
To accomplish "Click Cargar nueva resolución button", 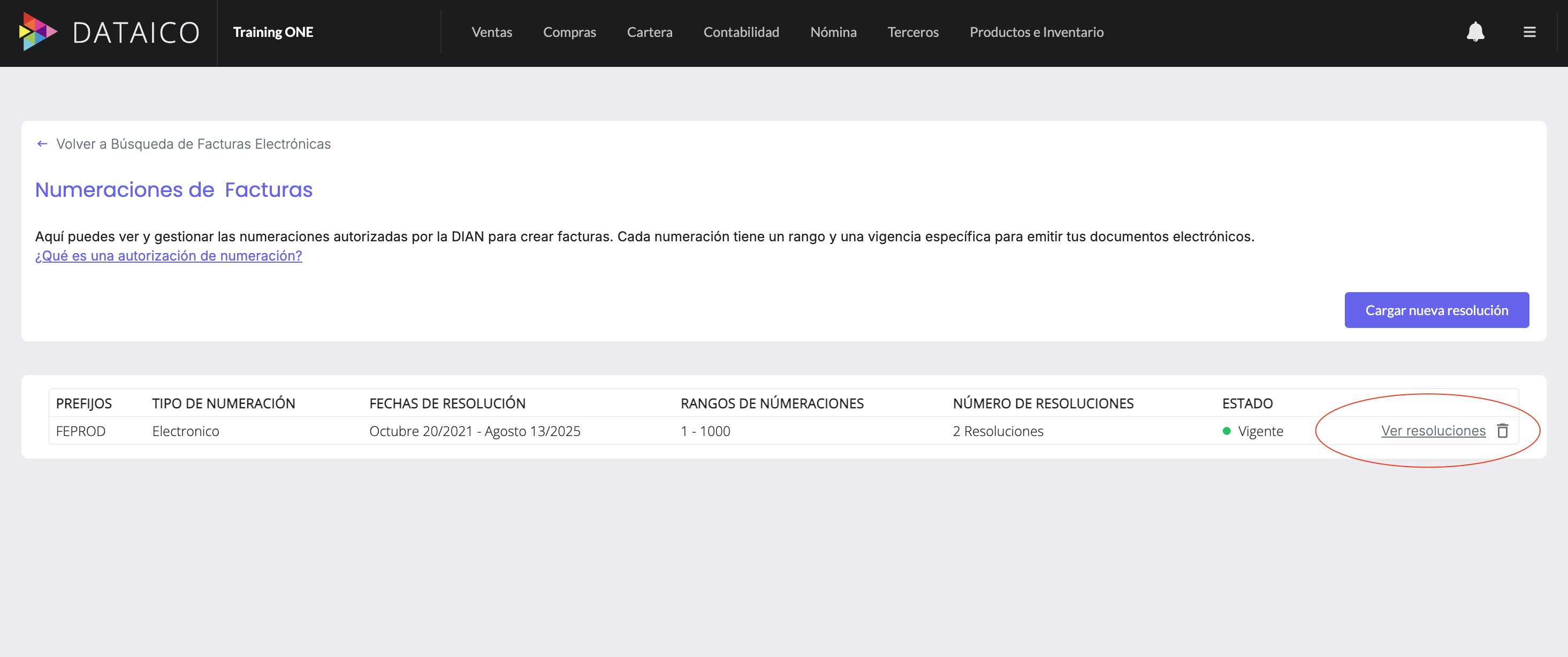I will pos(1436,310).
